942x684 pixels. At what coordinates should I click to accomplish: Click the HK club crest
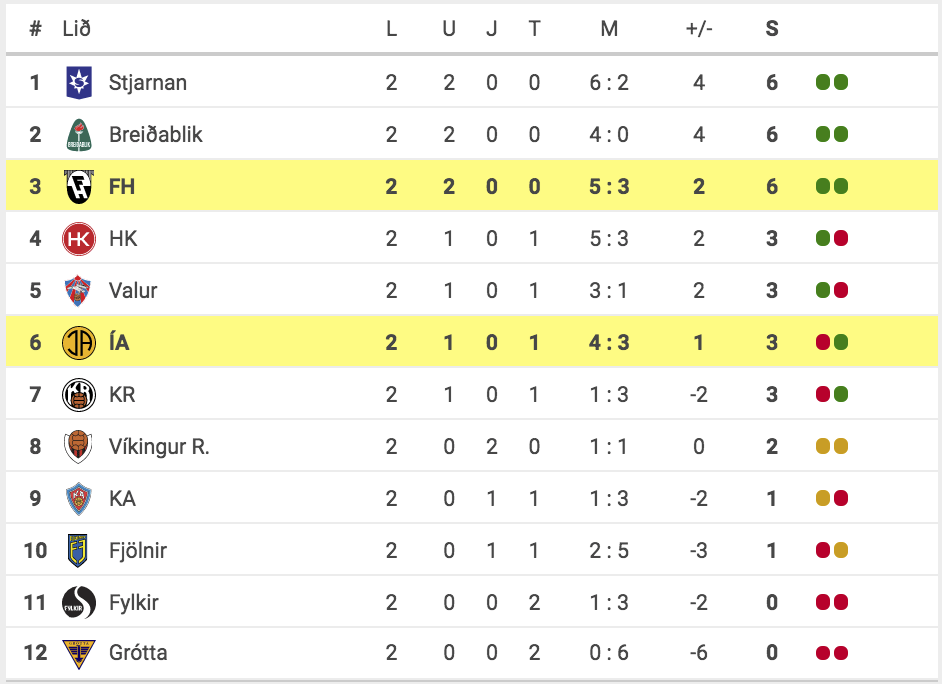click(x=79, y=238)
